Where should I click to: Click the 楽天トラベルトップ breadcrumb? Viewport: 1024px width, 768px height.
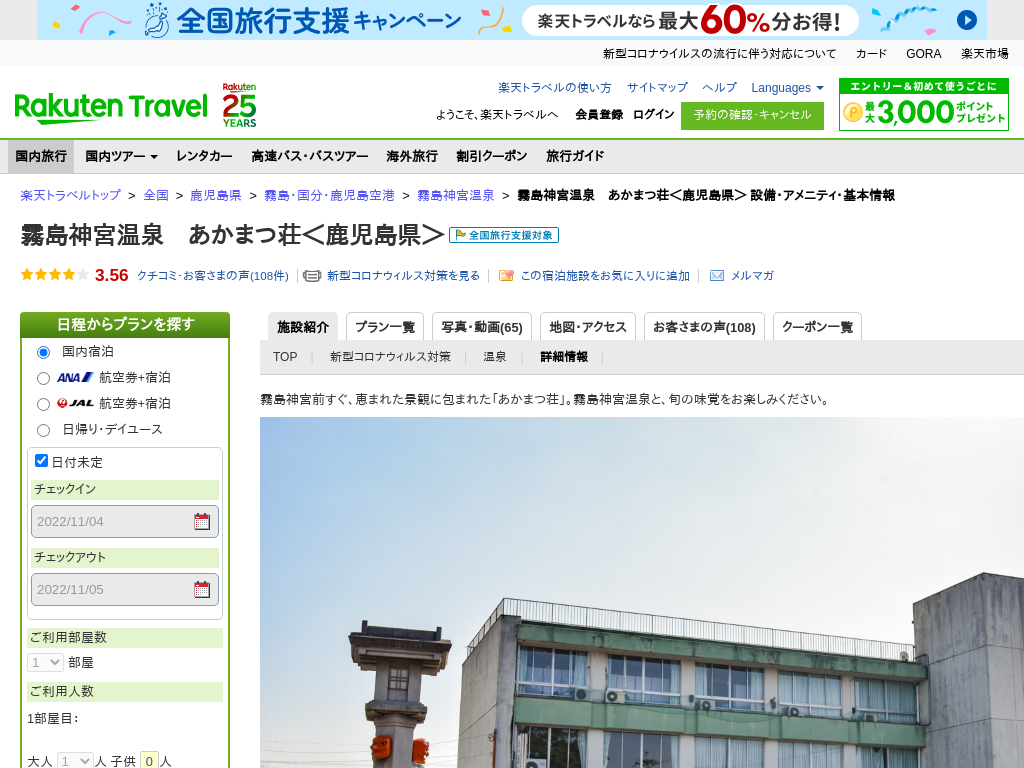pyautogui.click(x=71, y=195)
